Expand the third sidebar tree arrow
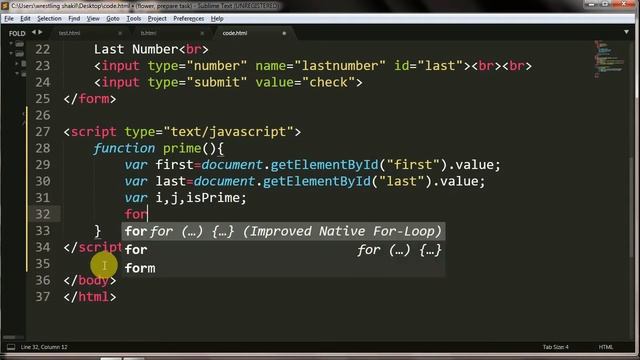 pos(16,64)
